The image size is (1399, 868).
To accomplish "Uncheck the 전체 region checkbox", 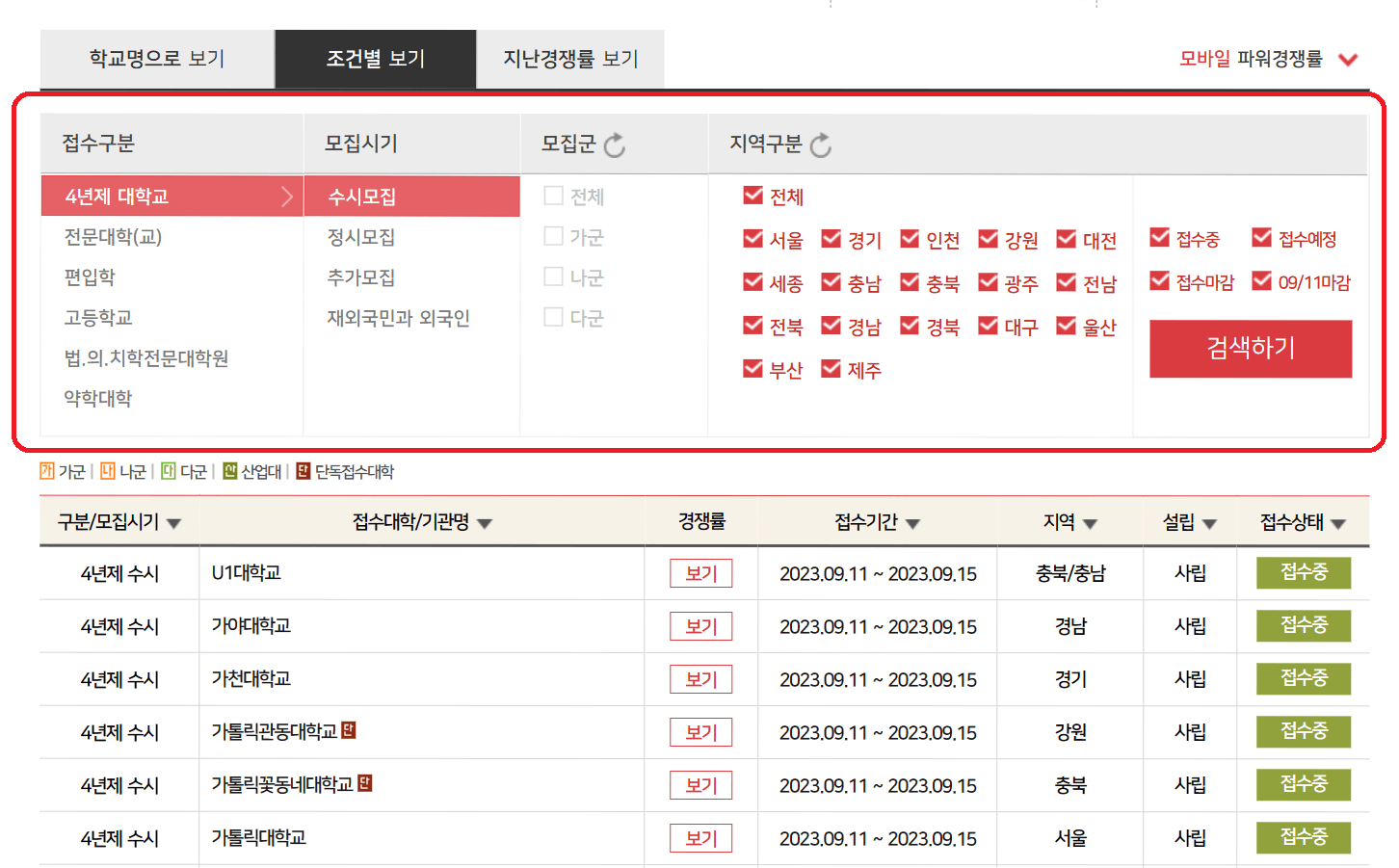I will pyautogui.click(x=752, y=196).
